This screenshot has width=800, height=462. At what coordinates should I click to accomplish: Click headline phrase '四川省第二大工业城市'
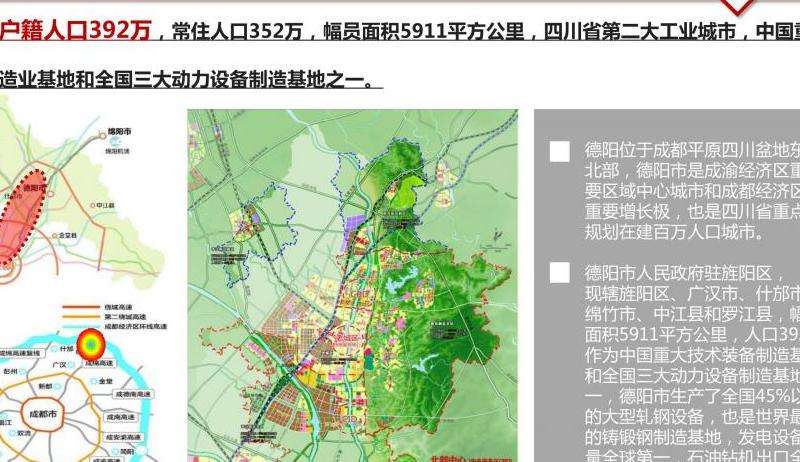[x=640, y=32]
